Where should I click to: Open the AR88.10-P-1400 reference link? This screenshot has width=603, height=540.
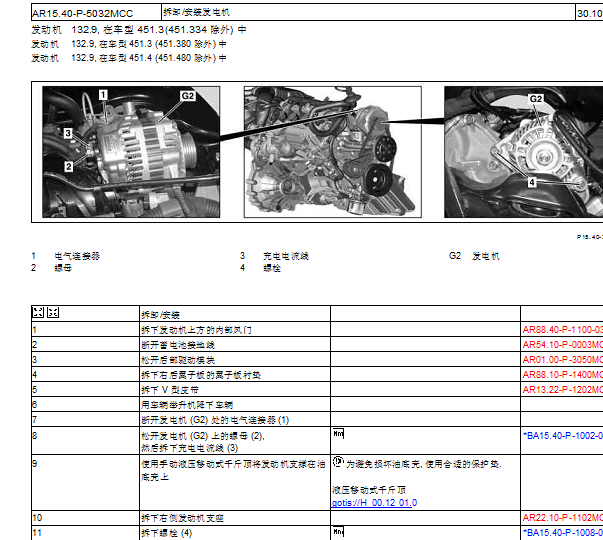(x=563, y=375)
